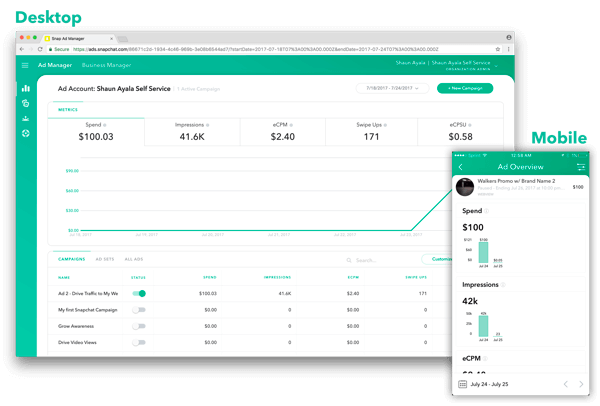
Task: Enable the Grow Awareness campaign toggle
Action: (x=139, y=326)
